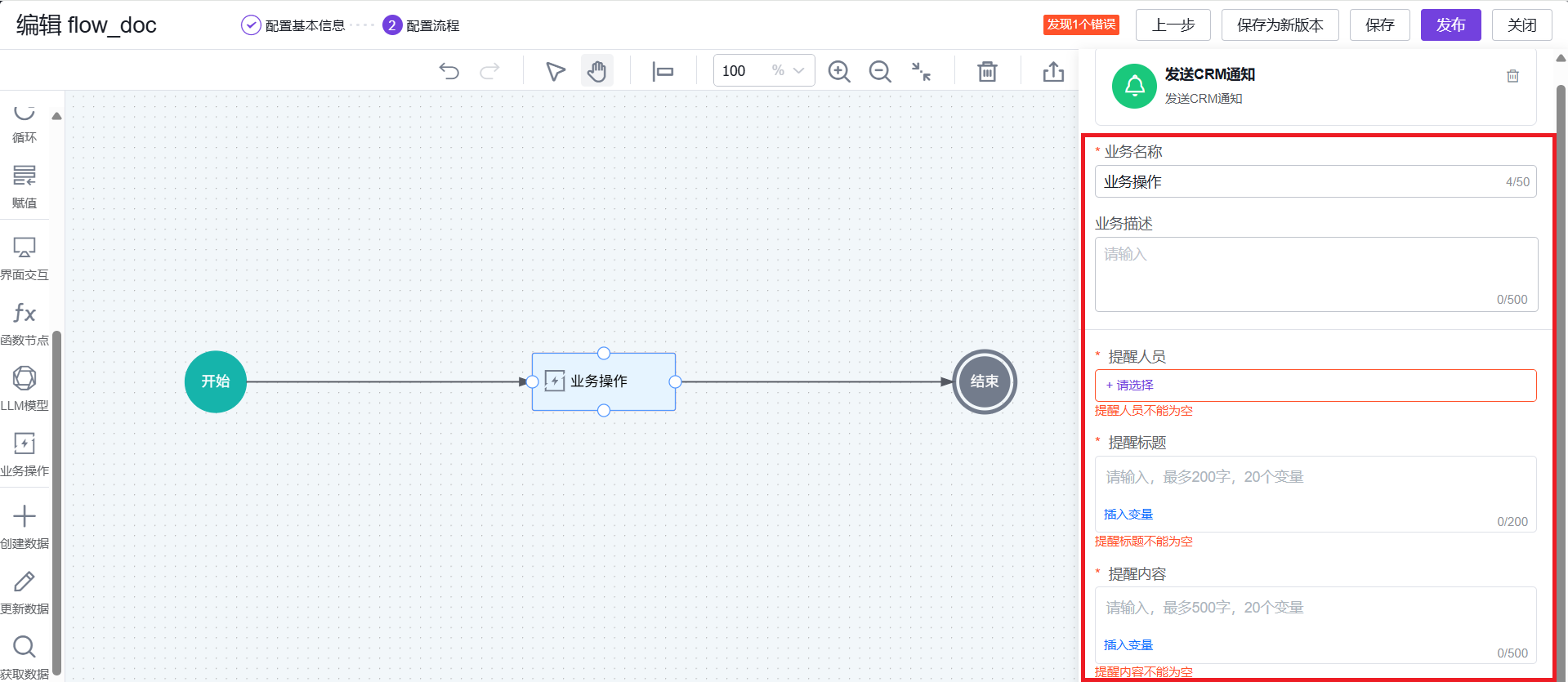Zoom in on the canvas
The width and height of the screenshot is (1568, 682).
tap(839, 72)
